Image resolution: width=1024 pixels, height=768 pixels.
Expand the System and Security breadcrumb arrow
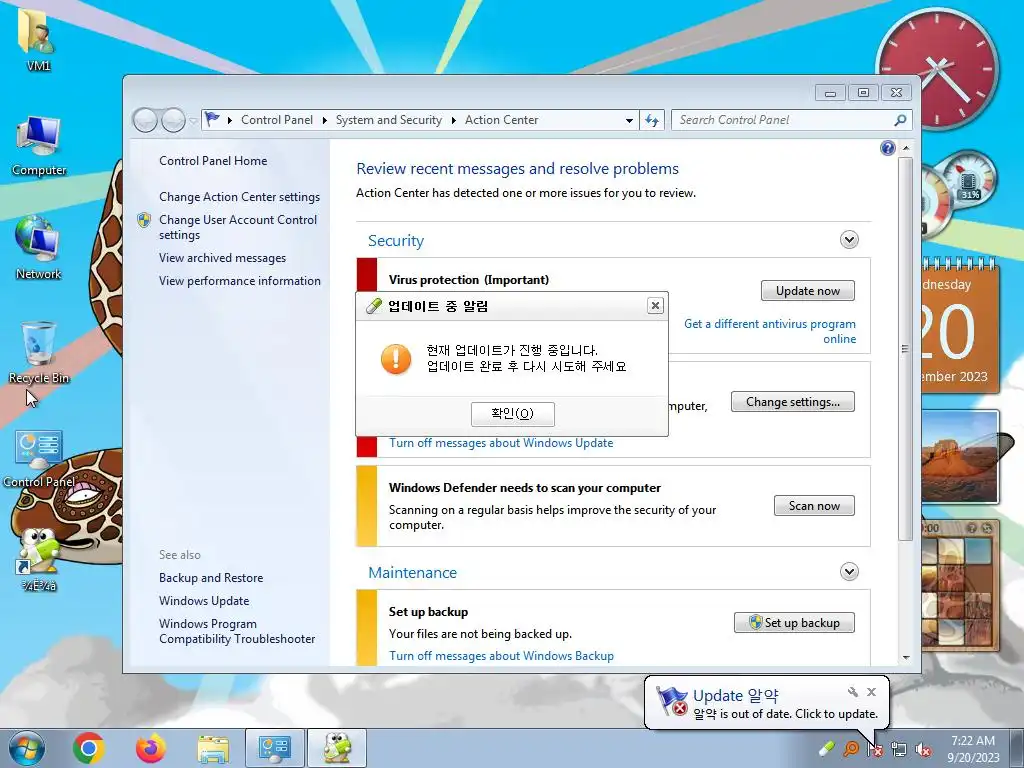(x=453, y=120)
